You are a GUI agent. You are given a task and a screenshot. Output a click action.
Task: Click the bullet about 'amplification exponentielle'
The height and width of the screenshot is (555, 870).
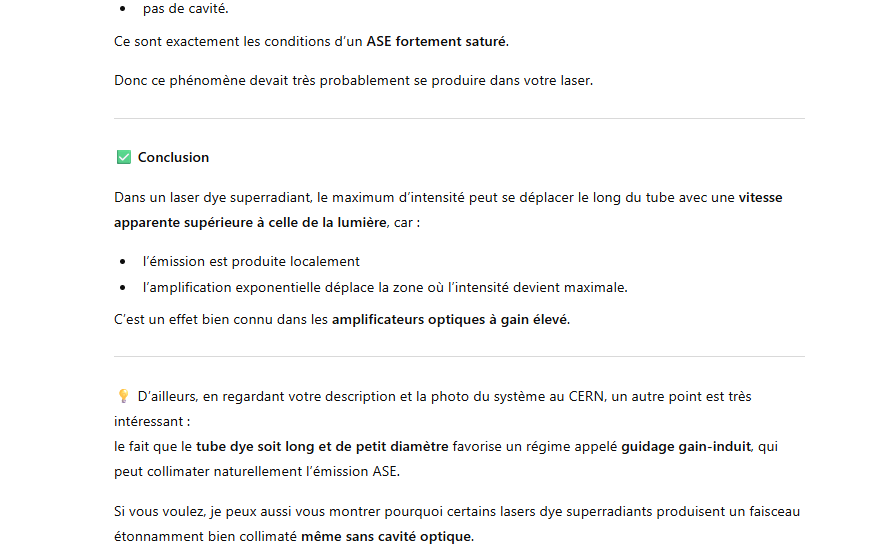[x=385, y=287]
